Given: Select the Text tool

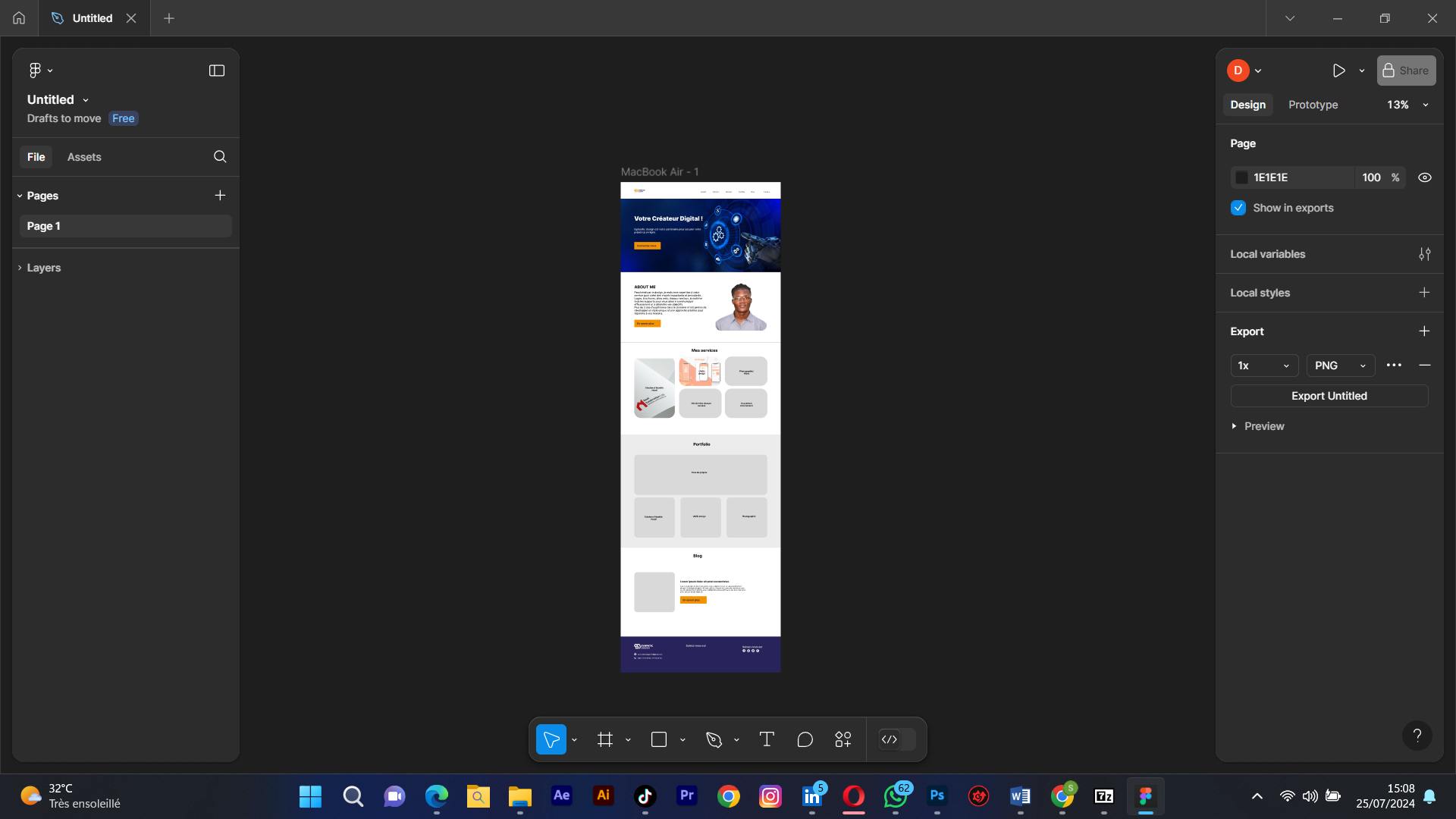Looking at the screenshot, I should (767, 739).
